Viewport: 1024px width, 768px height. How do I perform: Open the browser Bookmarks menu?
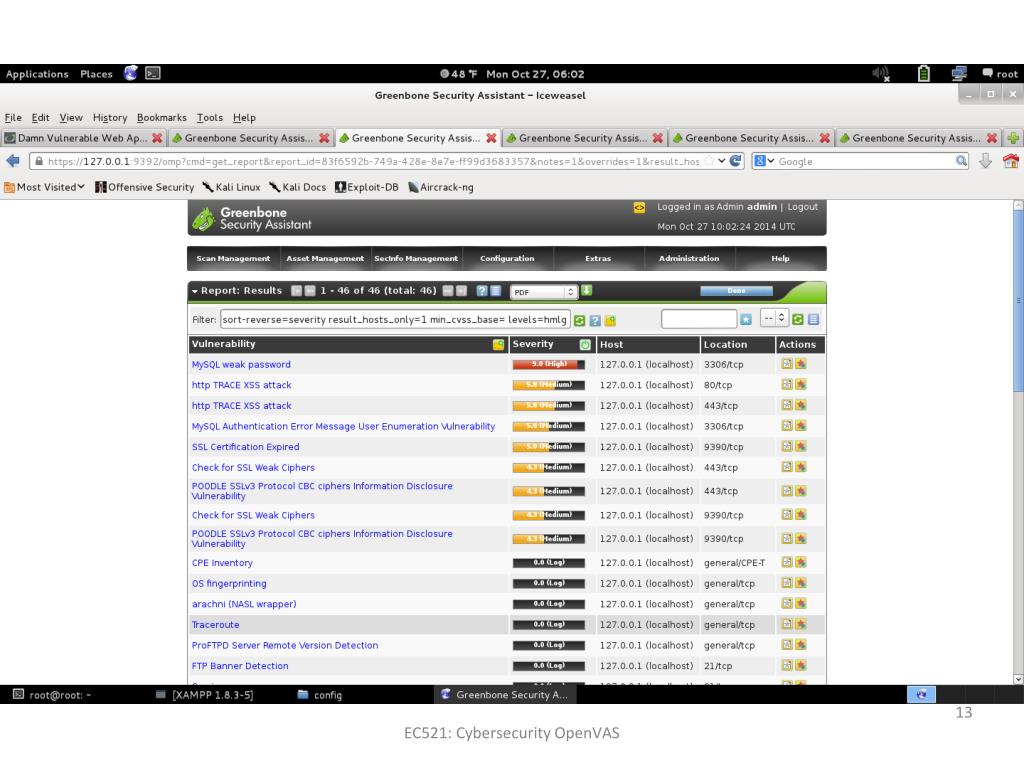tap(161, 118)
